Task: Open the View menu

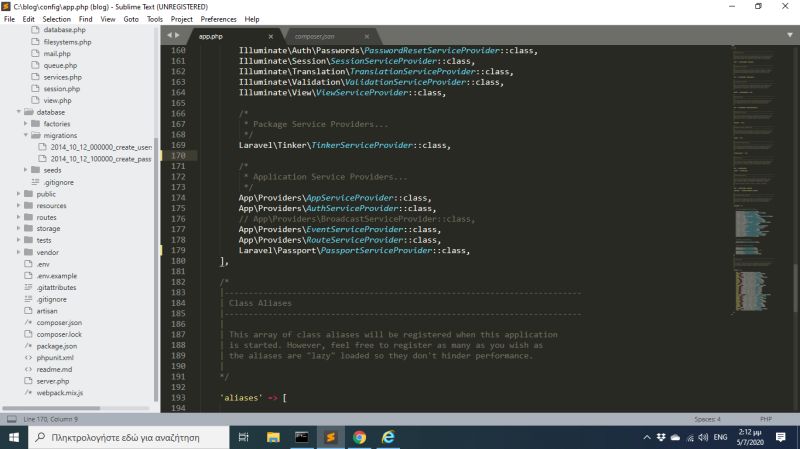Action: click(108, 19)
